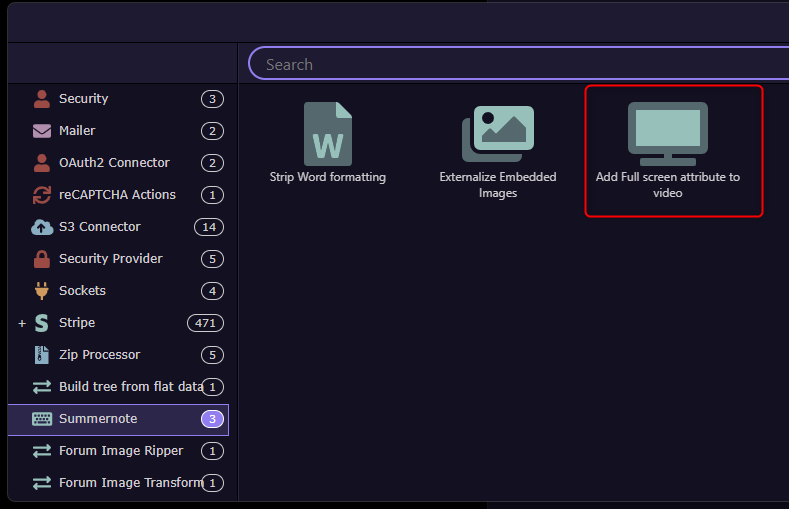
Task: Click the Strip Word formatting document icon
Action: click(x=327, y=134)
